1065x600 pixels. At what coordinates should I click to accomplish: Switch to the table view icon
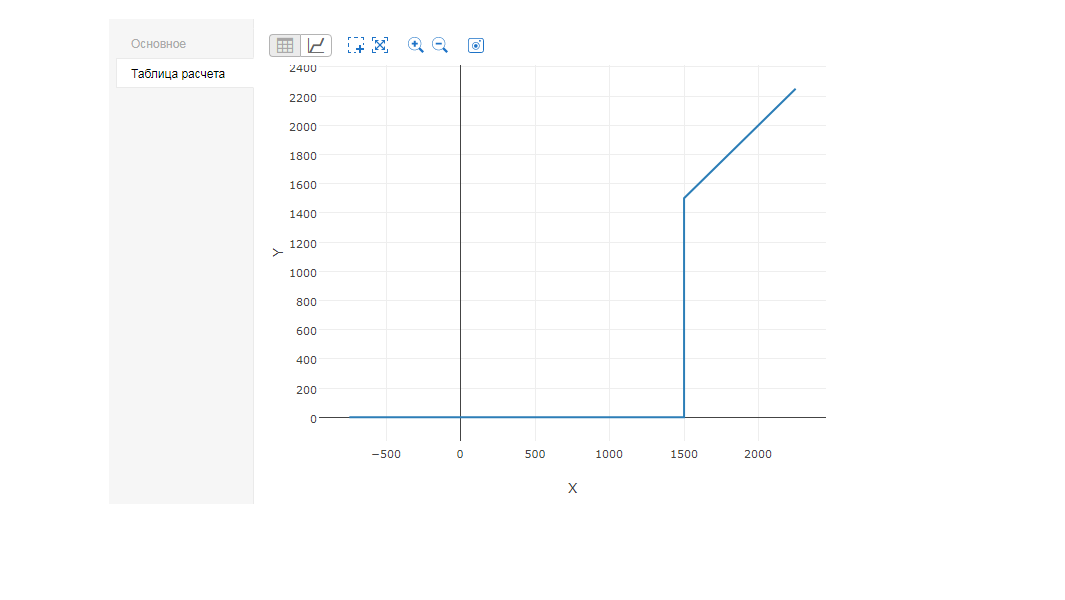tap(285, 45)
